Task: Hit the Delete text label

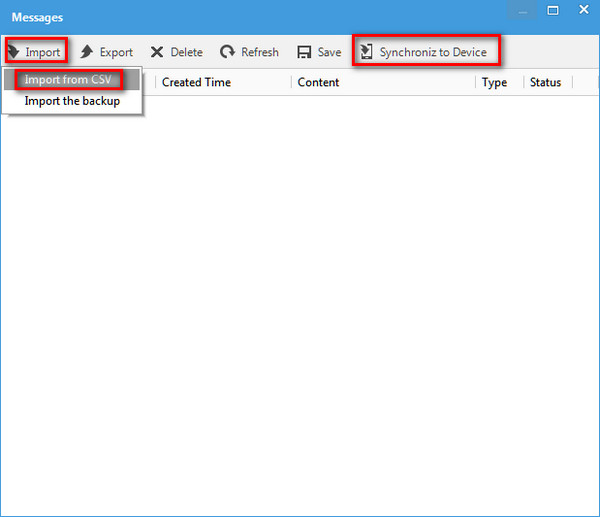Action: pos(186,52)
